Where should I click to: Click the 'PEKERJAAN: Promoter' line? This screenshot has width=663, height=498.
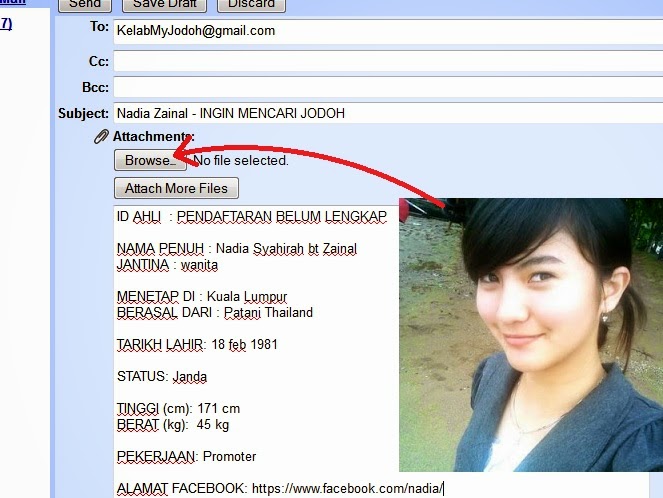(x=186, y=457)
